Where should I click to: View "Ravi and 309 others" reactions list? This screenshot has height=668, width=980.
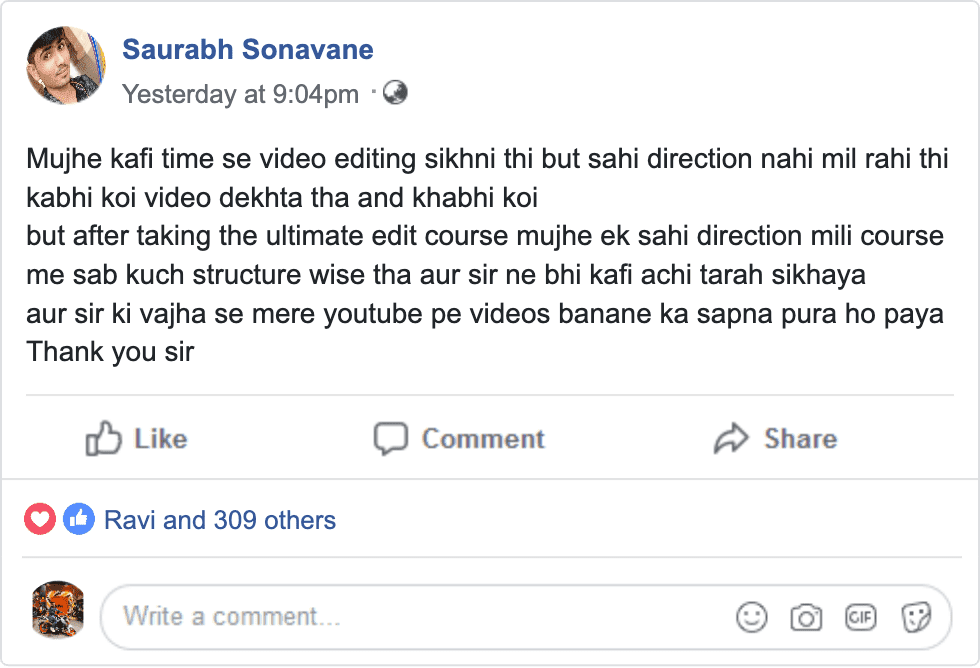pos(220,520)
